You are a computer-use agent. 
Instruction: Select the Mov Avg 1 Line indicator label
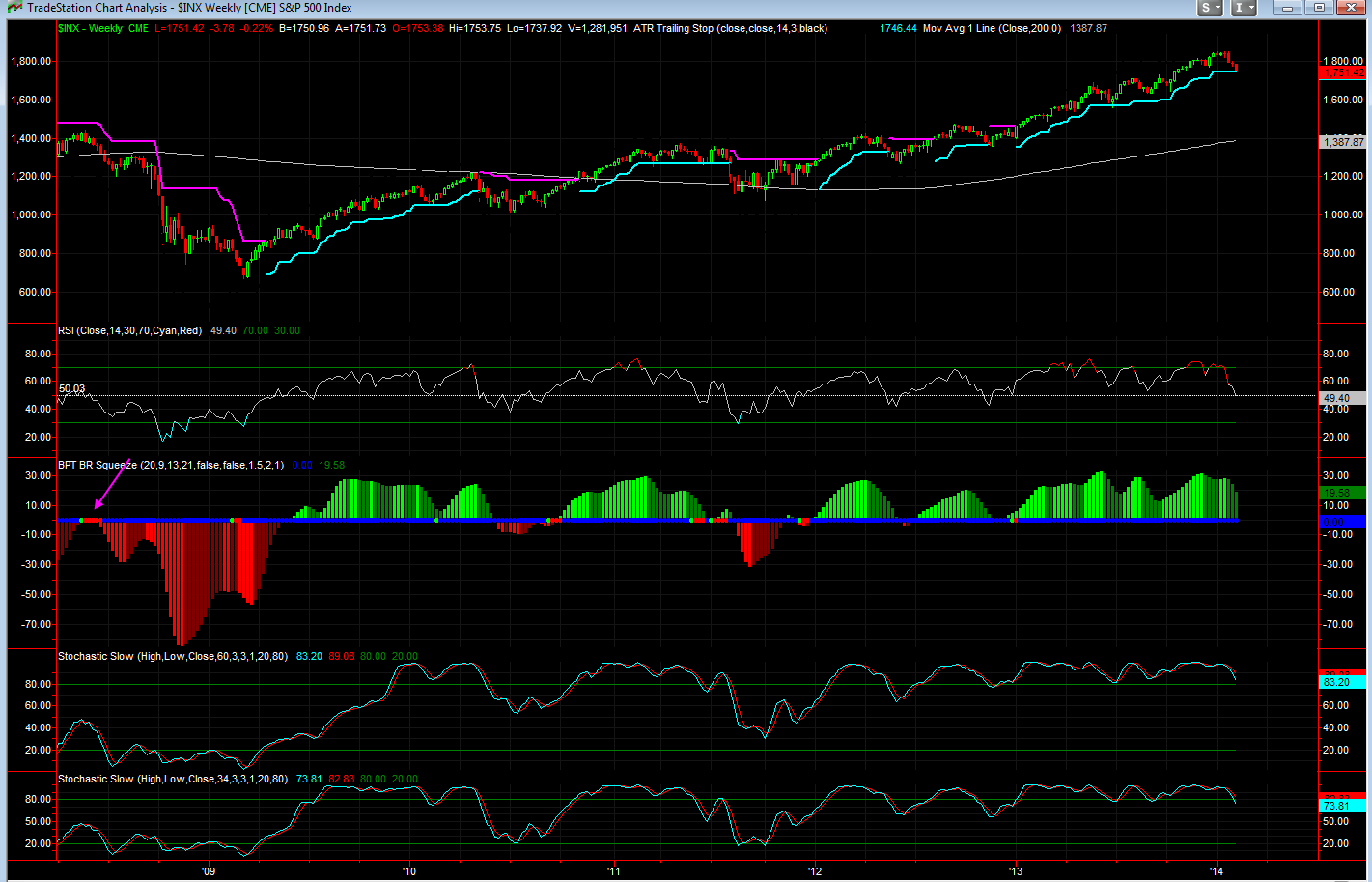tap(992, 28)
